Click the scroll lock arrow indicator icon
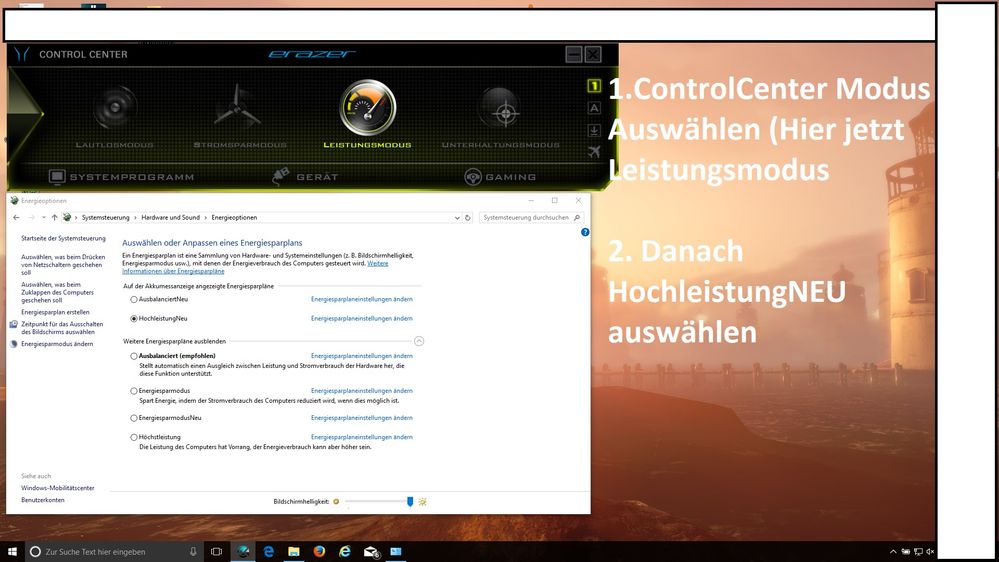Image resolution: width=999 pixels, height=562 pixels. pos(594,129)
